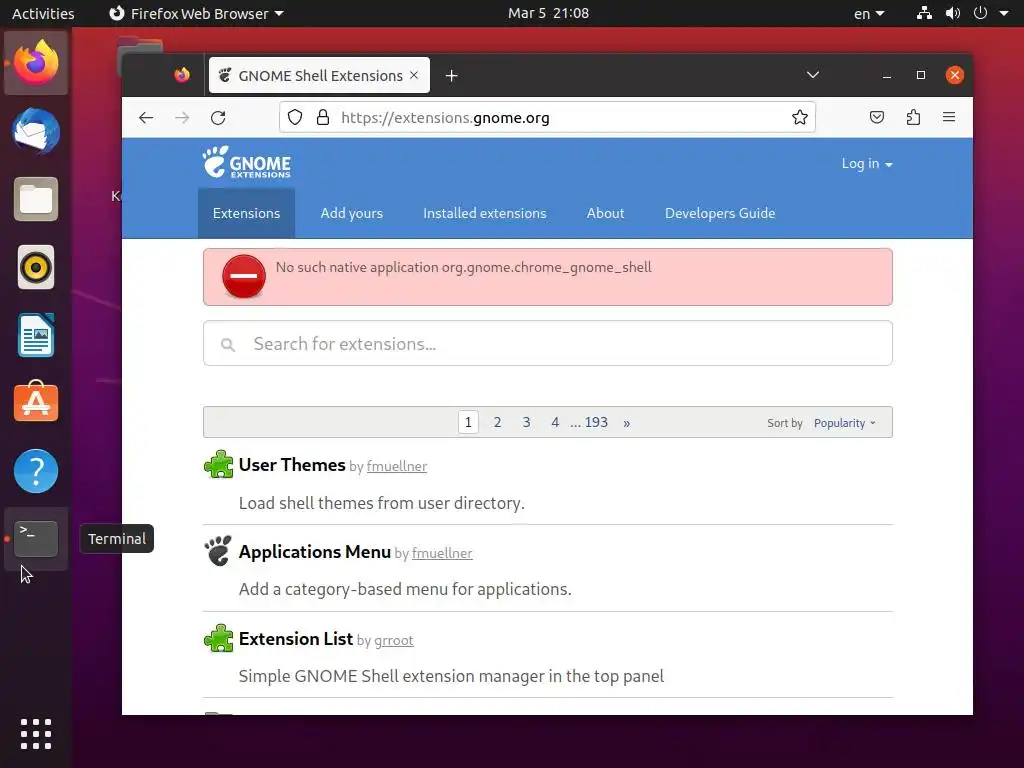Select the GNOME Shell Extensions browser tab

[x=319, y=75]
